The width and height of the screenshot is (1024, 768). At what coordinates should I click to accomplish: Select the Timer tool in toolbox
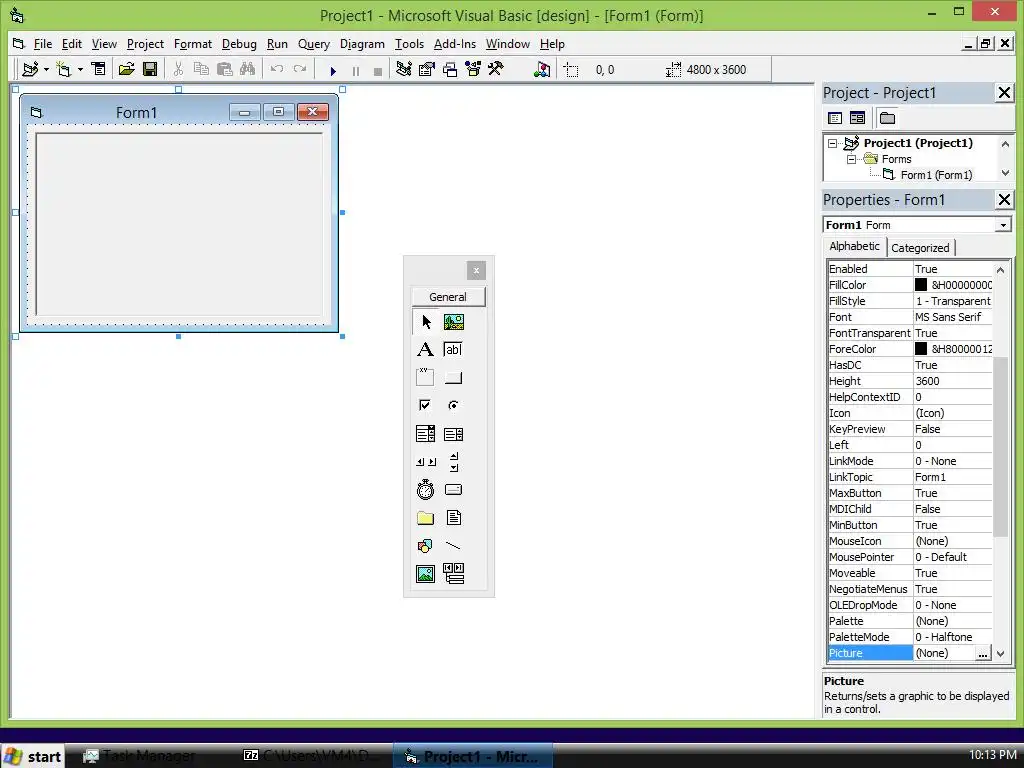click(426, 490)
